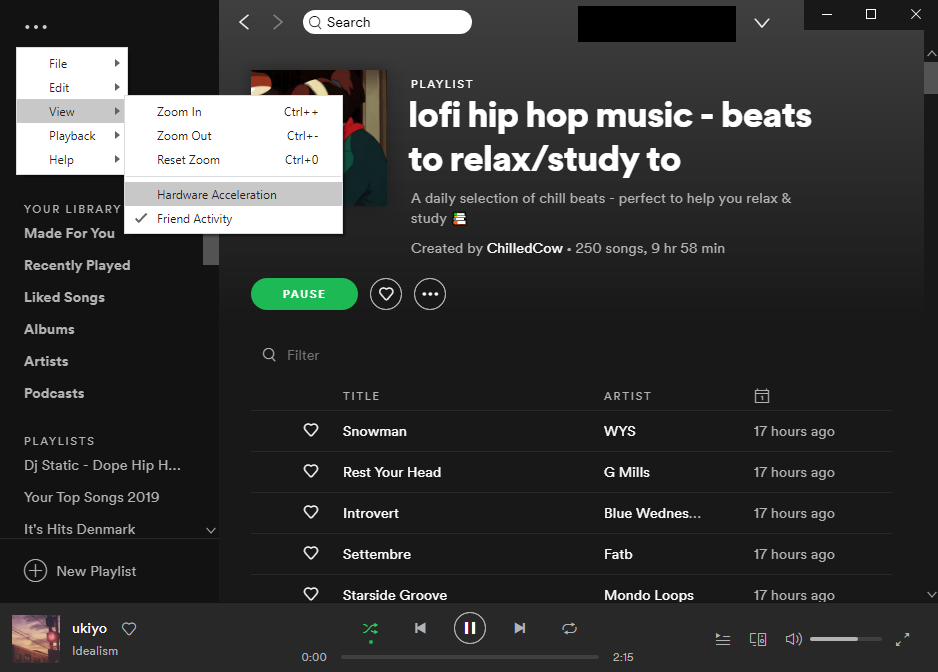The height and width of the screenshot is (672, 938).
Task: Like the song Introvert
Action: click(311, 512)
